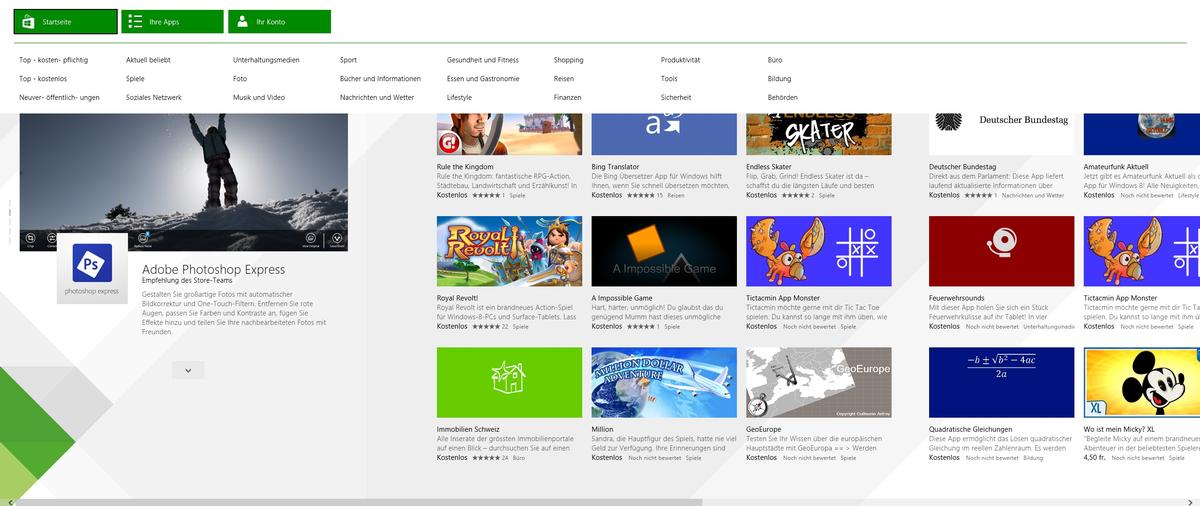Viewport: 1200px width, 506px height.
Task: Browse the Shopping category
Action: 568,60
